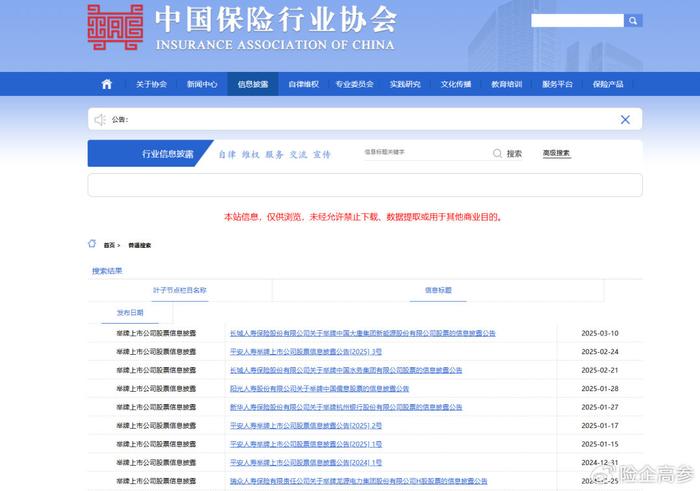Viewport: 700px width, 491px height.
Task: Click the date 2025-03-10
Action: pyautogui.click(x=600, y=333)
